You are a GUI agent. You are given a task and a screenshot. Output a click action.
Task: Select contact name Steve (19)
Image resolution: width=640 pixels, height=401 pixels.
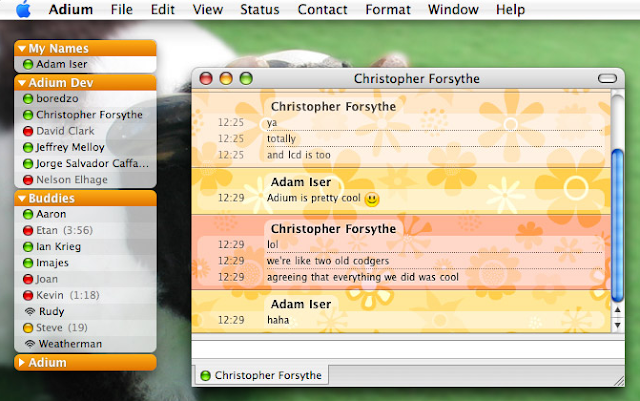point(62,328)
